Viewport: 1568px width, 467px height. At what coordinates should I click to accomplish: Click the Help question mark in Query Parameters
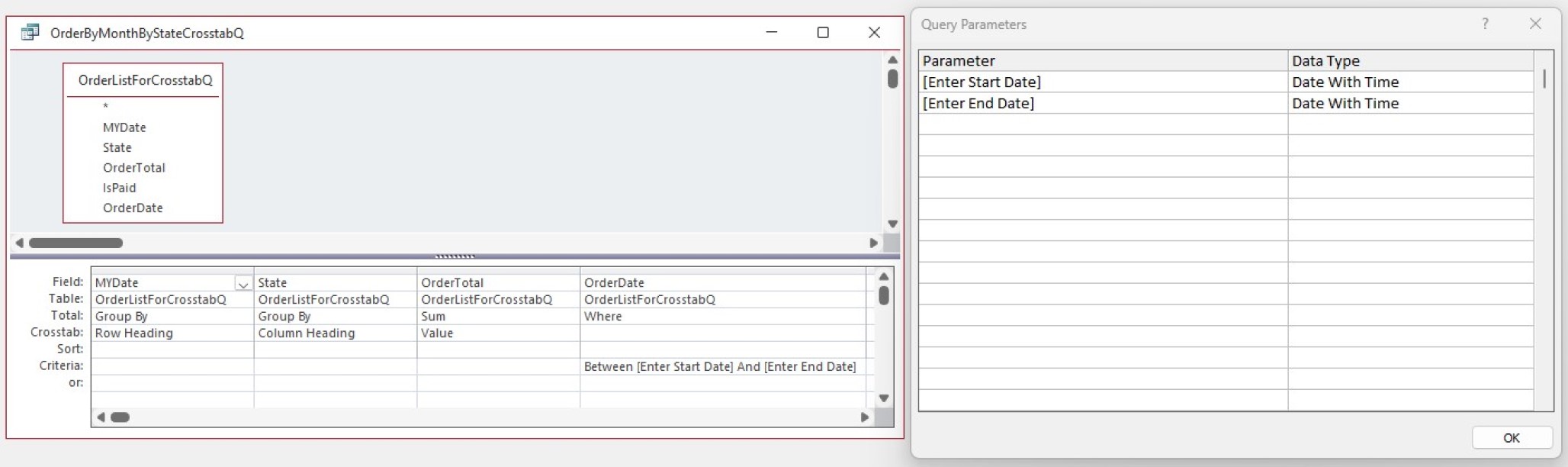pyautogui.click(x=1484, y=24)
